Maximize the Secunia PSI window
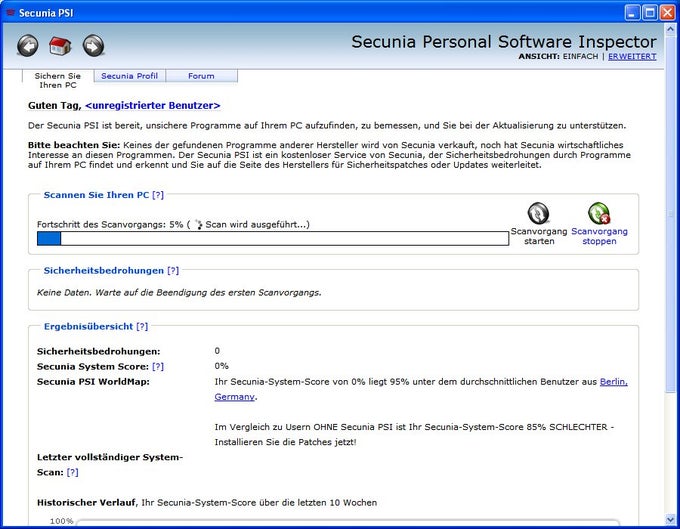Image resolution: width=680 pixels, height=529 pixels. (x=649, y=13)
